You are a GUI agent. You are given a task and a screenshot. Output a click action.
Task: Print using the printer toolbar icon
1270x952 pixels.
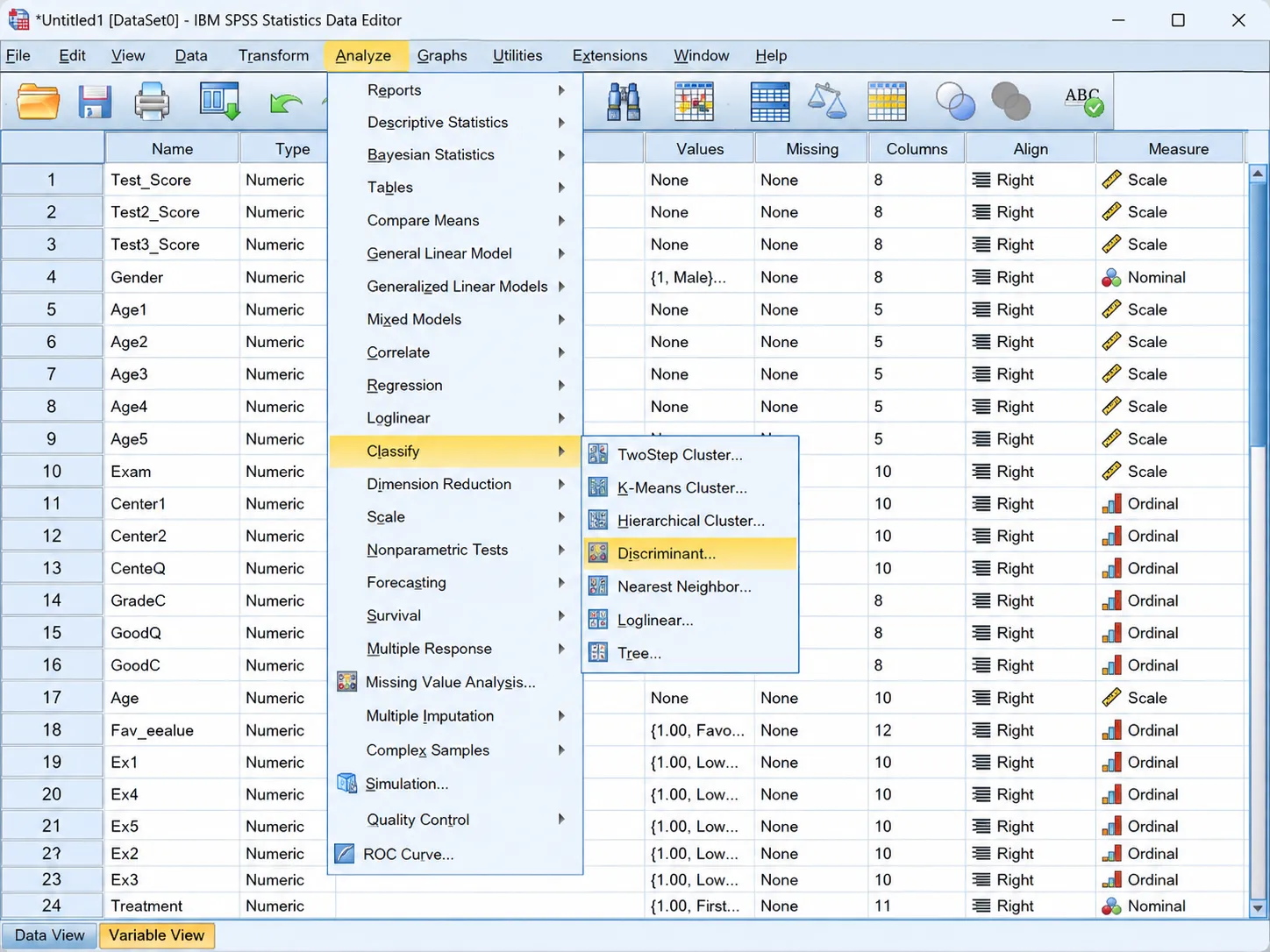pyautogui.click(x=152, y=102)
